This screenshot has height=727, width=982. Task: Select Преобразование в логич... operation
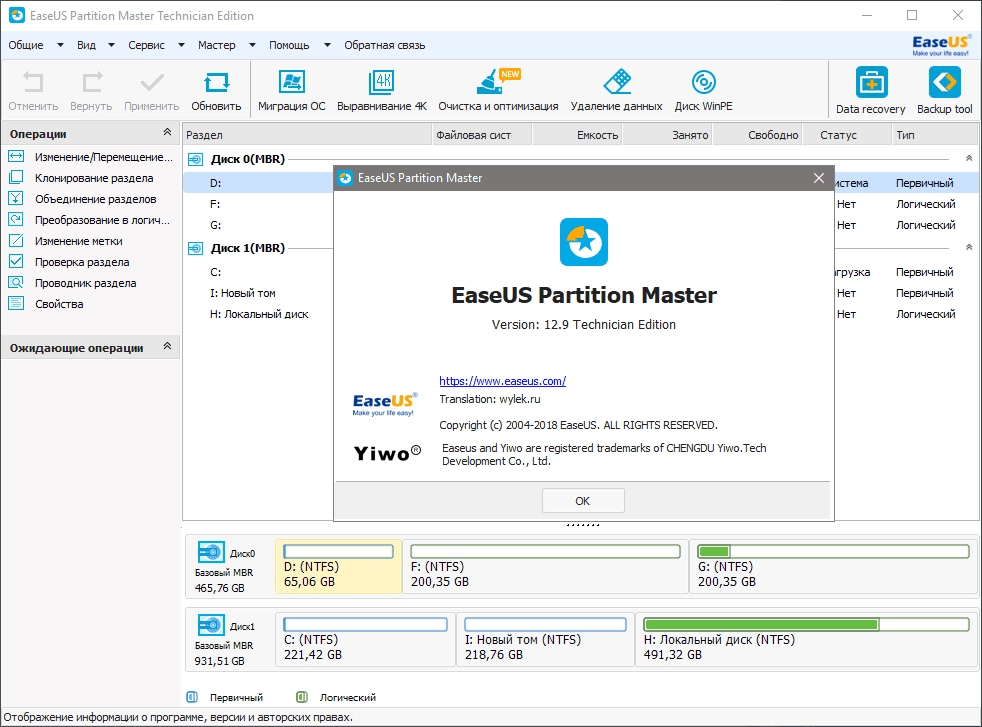click(x=89, y=220)
